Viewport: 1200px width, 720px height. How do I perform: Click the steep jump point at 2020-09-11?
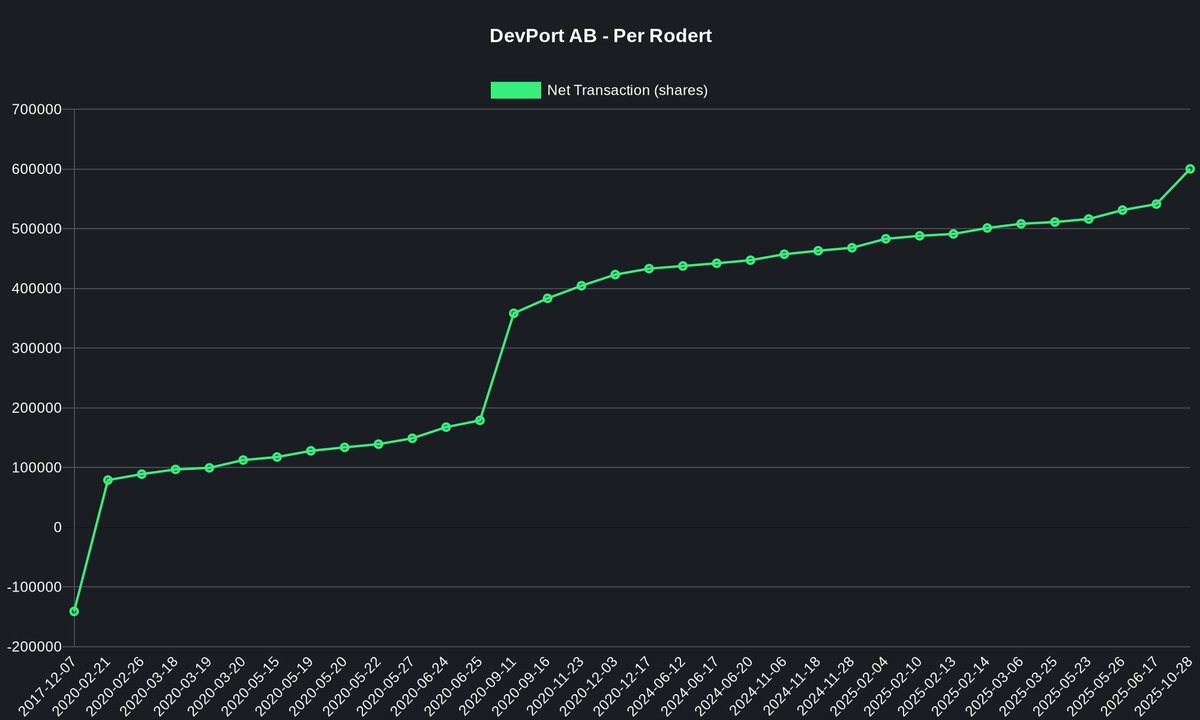coord(514,313)
